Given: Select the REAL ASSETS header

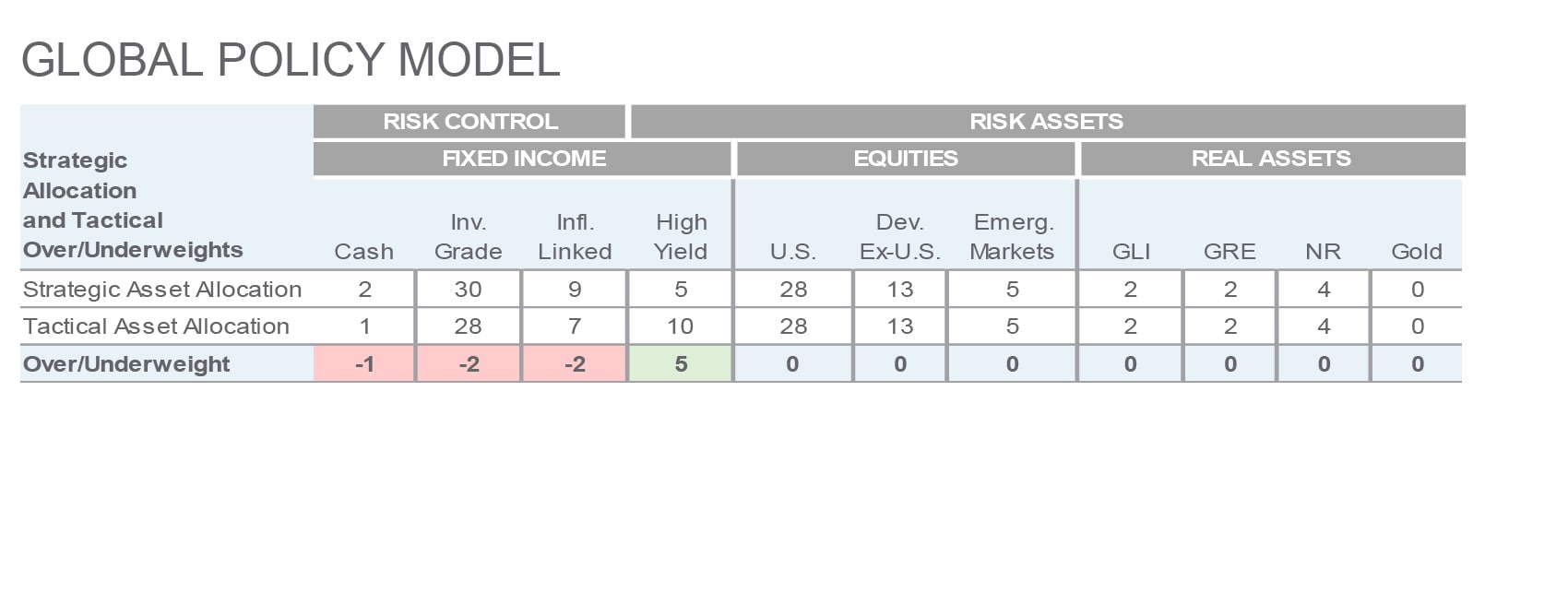Looking at the screenshot, I should pyautogui.click(x=1273, y=159).
